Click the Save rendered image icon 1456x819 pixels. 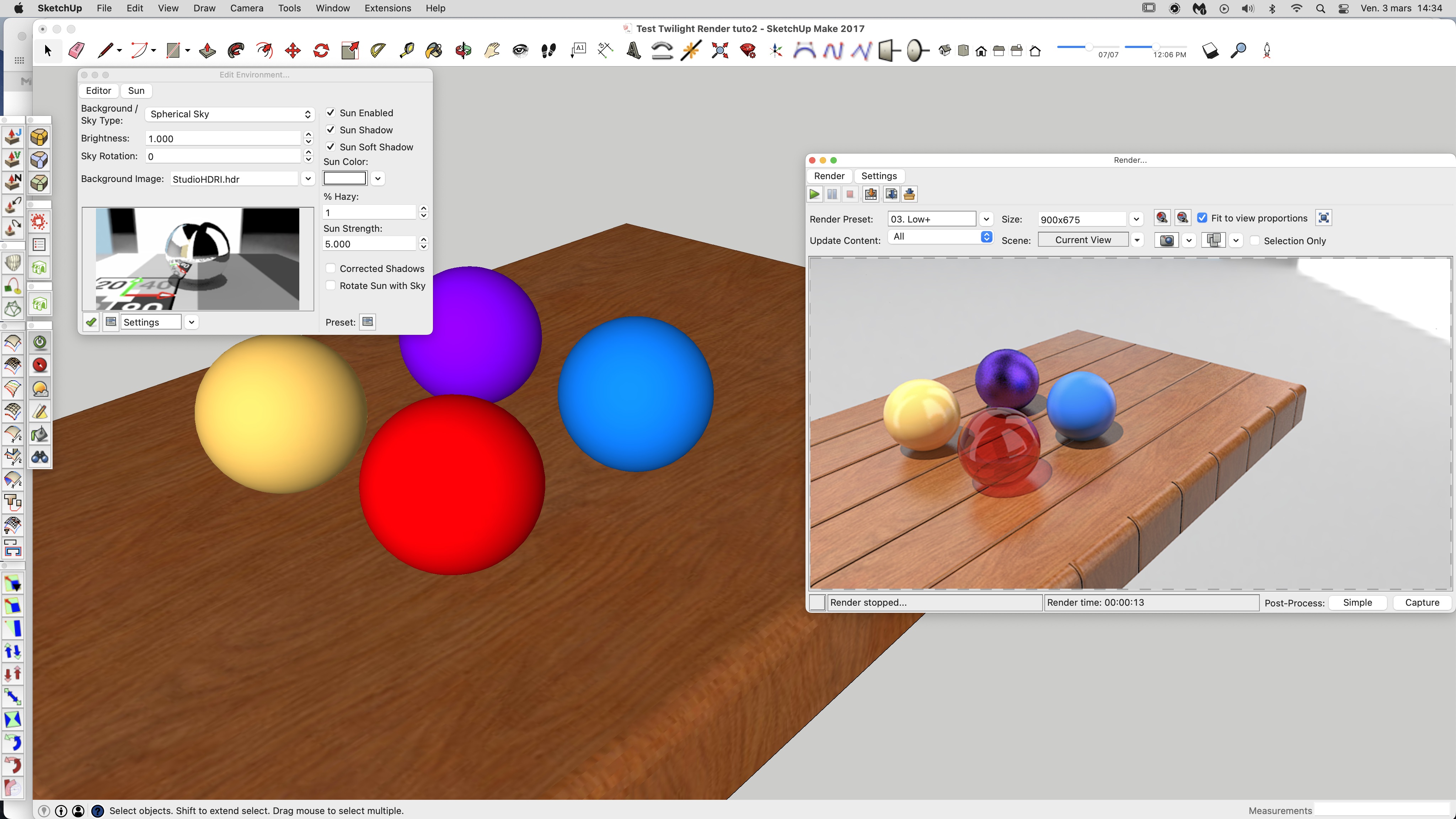pos(871,194)
